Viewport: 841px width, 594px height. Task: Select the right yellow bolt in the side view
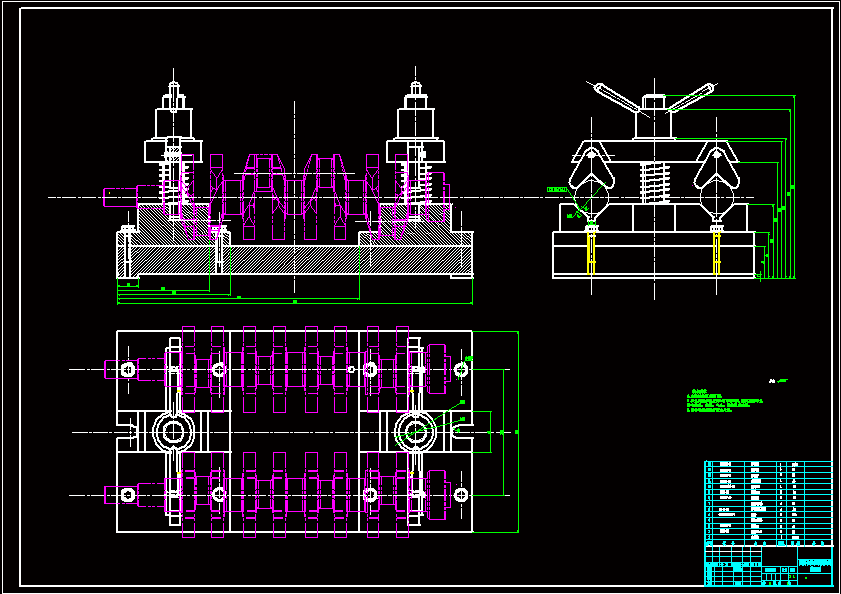717,251
